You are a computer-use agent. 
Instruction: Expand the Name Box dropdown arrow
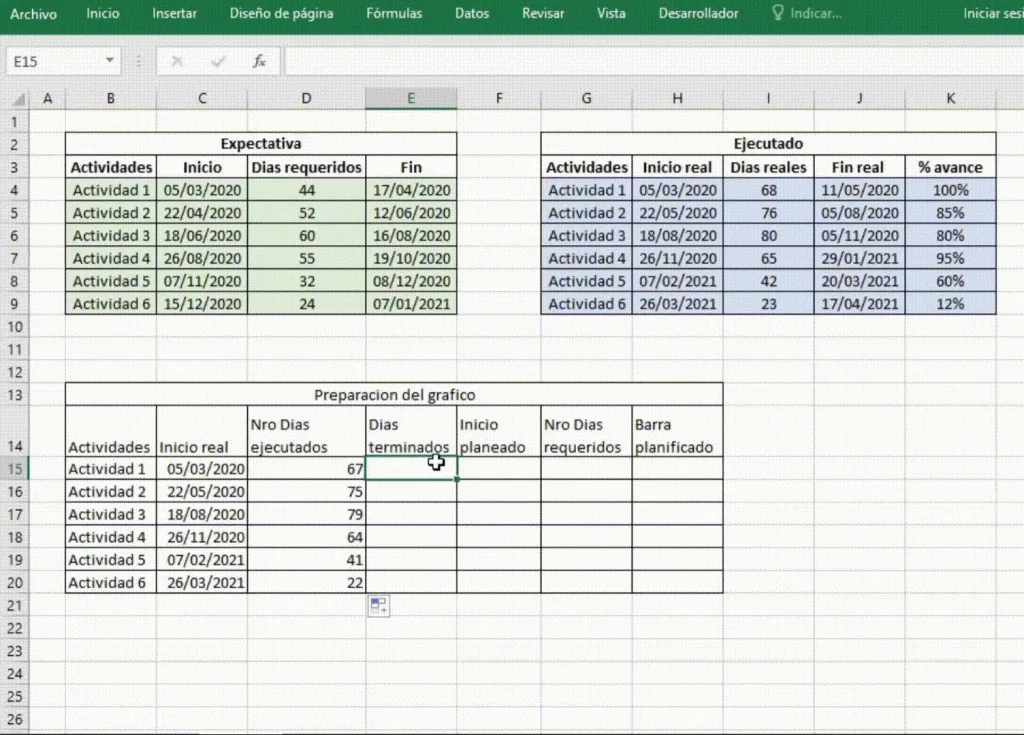click(x=110, y=61)
